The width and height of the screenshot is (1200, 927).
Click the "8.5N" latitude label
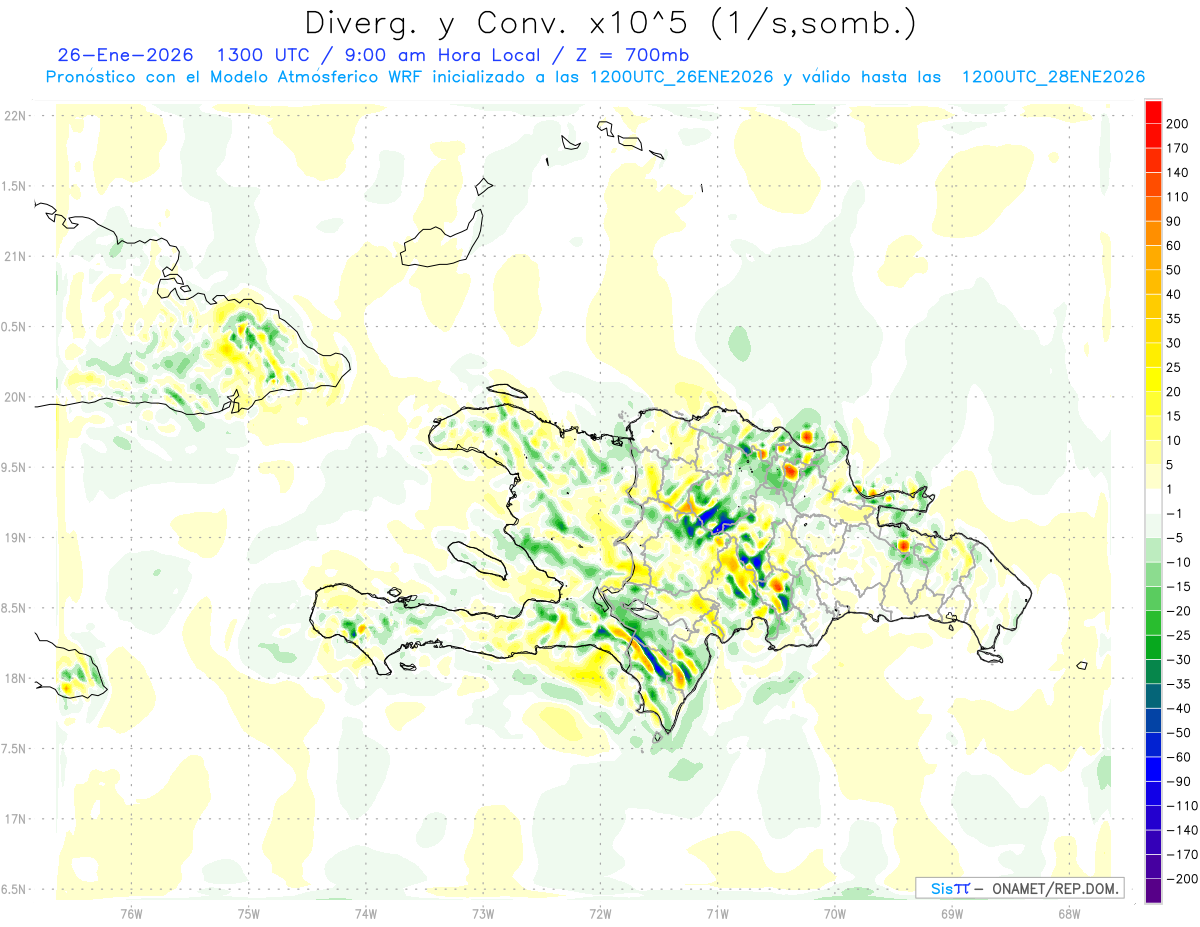click(x=15, y=608)
